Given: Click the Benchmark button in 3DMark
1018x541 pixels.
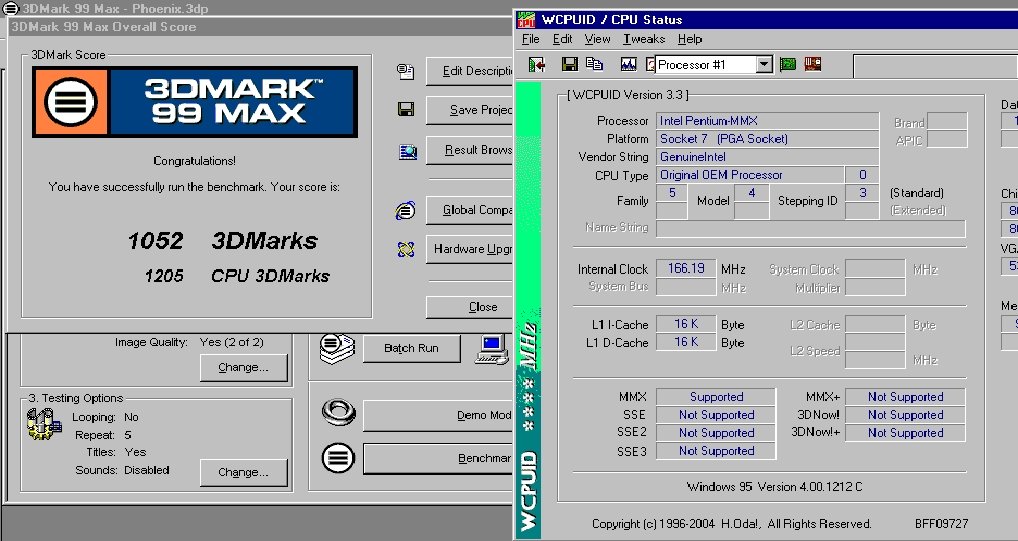Looking at the screenshot, I should pyautogui.click(x=438, y=459).
